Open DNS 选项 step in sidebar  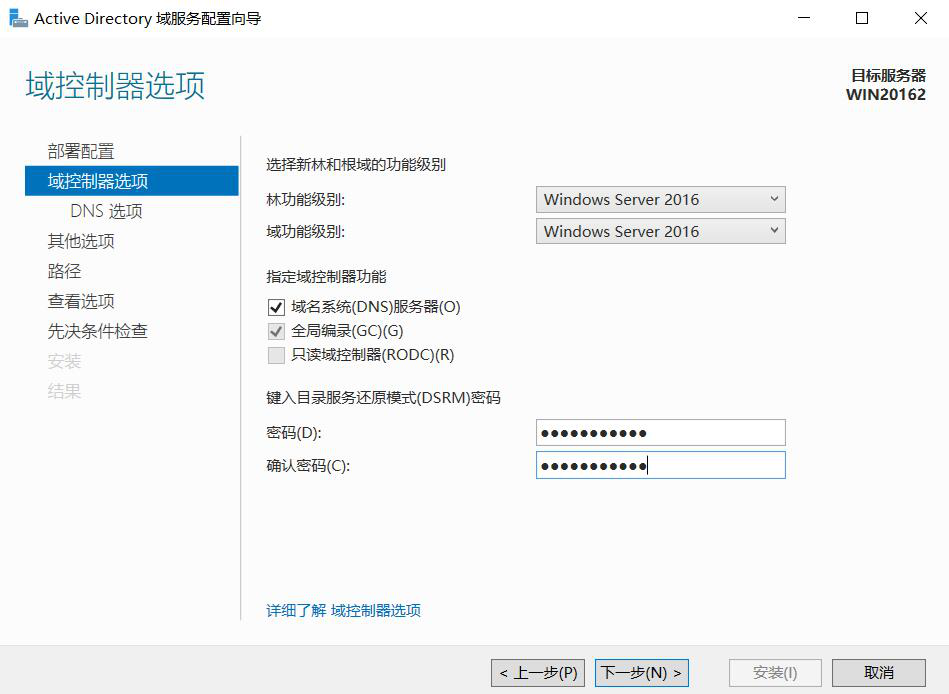(x=107, y=211)
